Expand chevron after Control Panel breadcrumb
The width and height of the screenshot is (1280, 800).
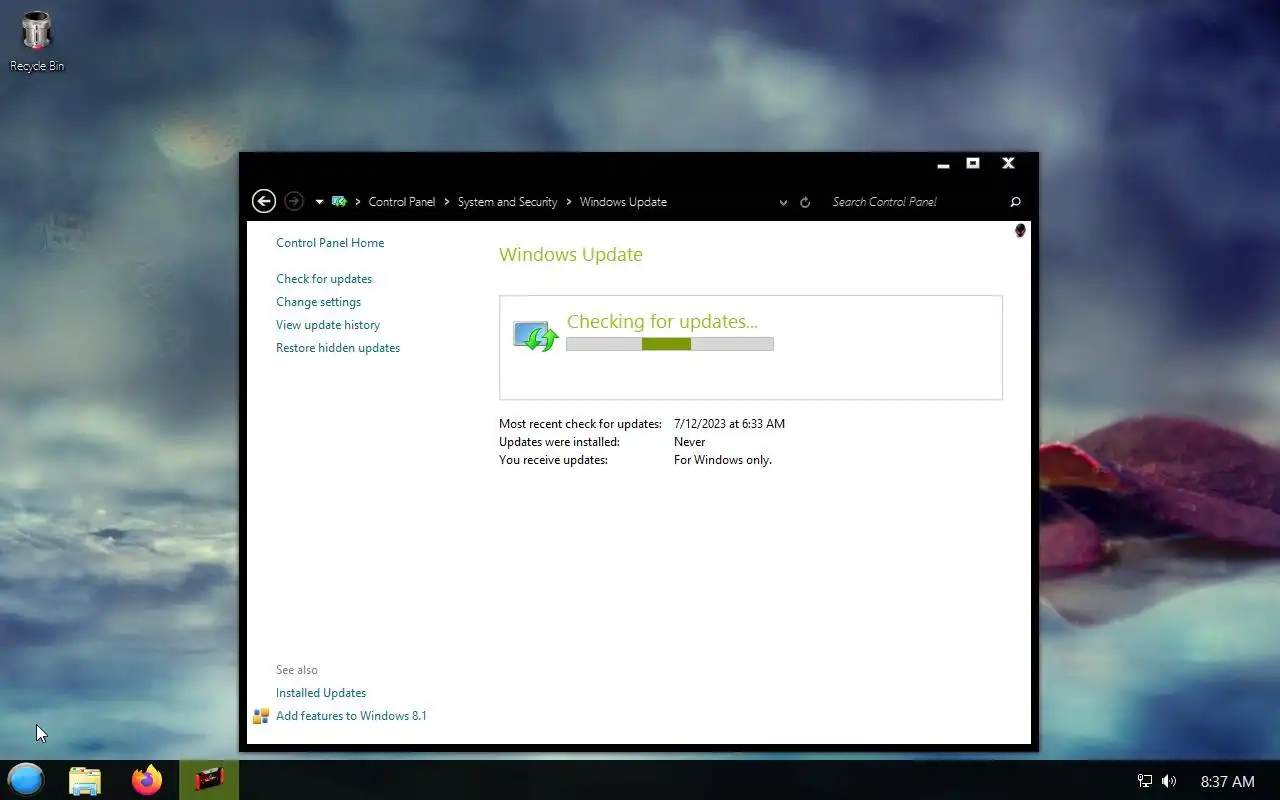tap(447, 202)
